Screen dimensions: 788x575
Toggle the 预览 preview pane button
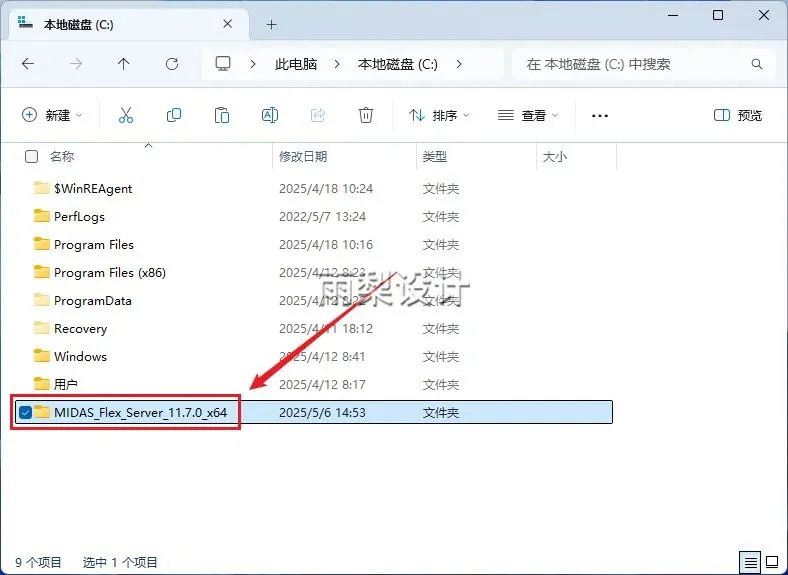pos(738,116)
